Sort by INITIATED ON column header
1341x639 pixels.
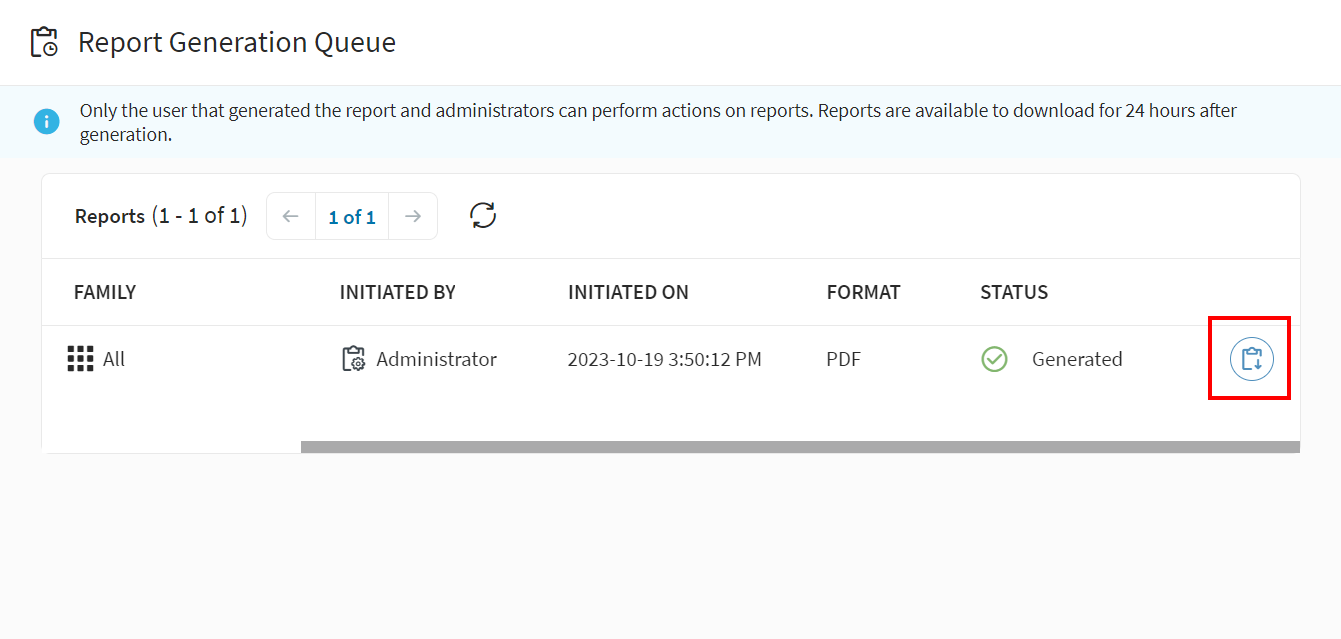click(x=628, y=292)
